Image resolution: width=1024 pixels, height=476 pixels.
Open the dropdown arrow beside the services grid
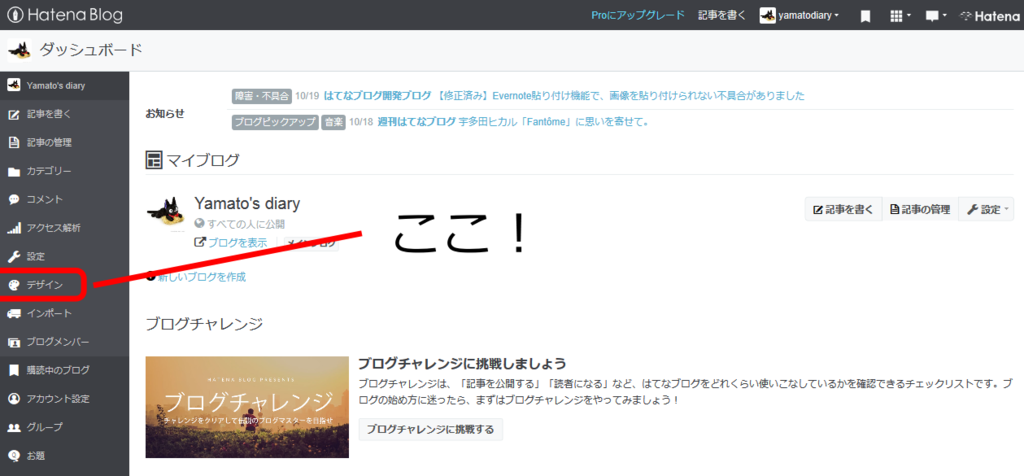pos(908,16)
